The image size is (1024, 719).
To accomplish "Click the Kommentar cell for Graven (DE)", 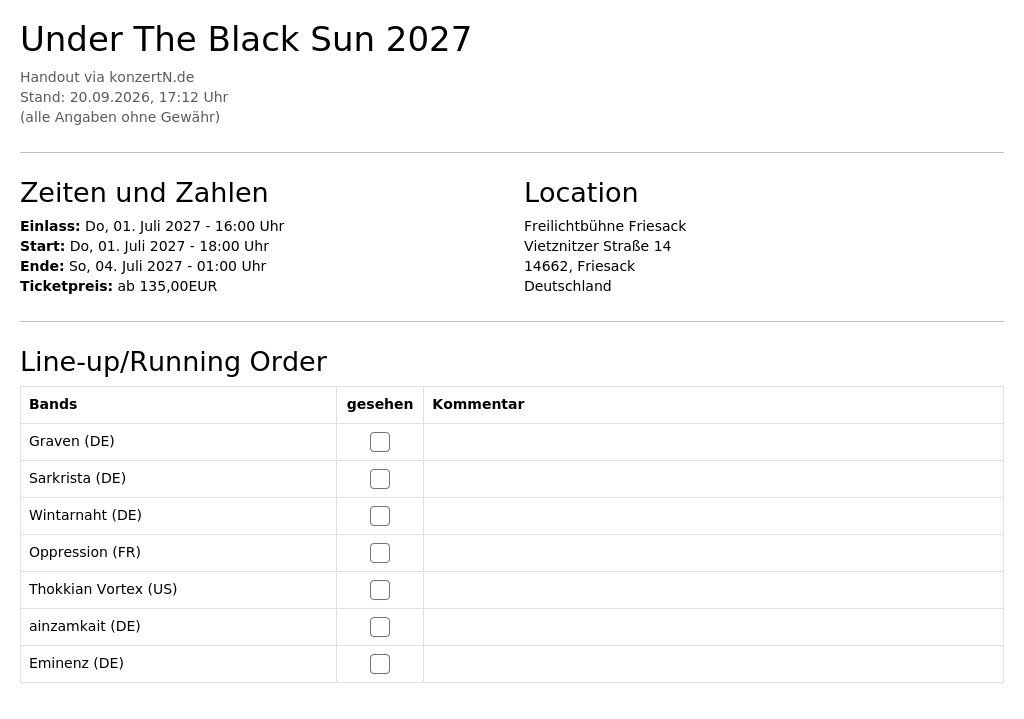I will pyautogui.click(x=713, y=442).
